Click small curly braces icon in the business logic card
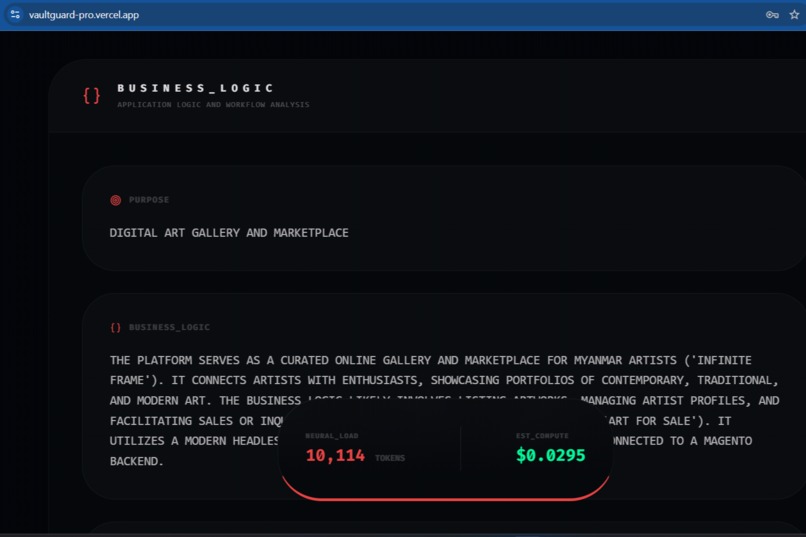The height and width of the screenshot is (537, 806). coord(116,327)
